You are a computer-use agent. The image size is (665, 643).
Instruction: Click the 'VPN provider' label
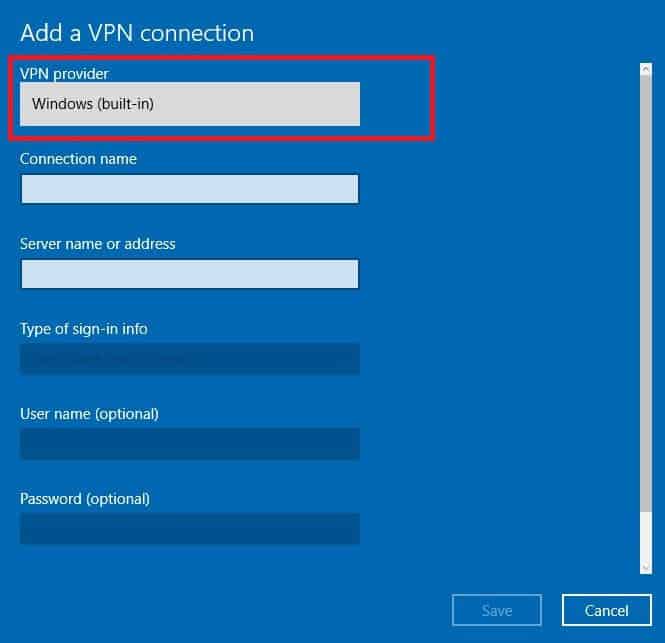coord(64,74)
